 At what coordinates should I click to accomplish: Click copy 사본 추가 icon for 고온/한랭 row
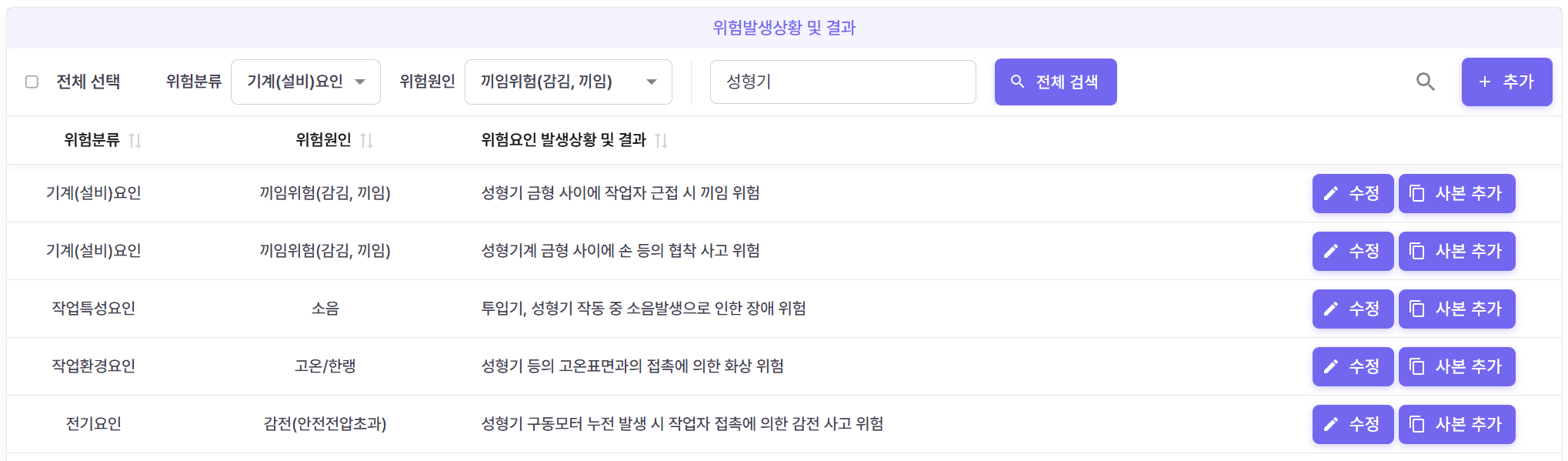click(x=1417, y=366)
